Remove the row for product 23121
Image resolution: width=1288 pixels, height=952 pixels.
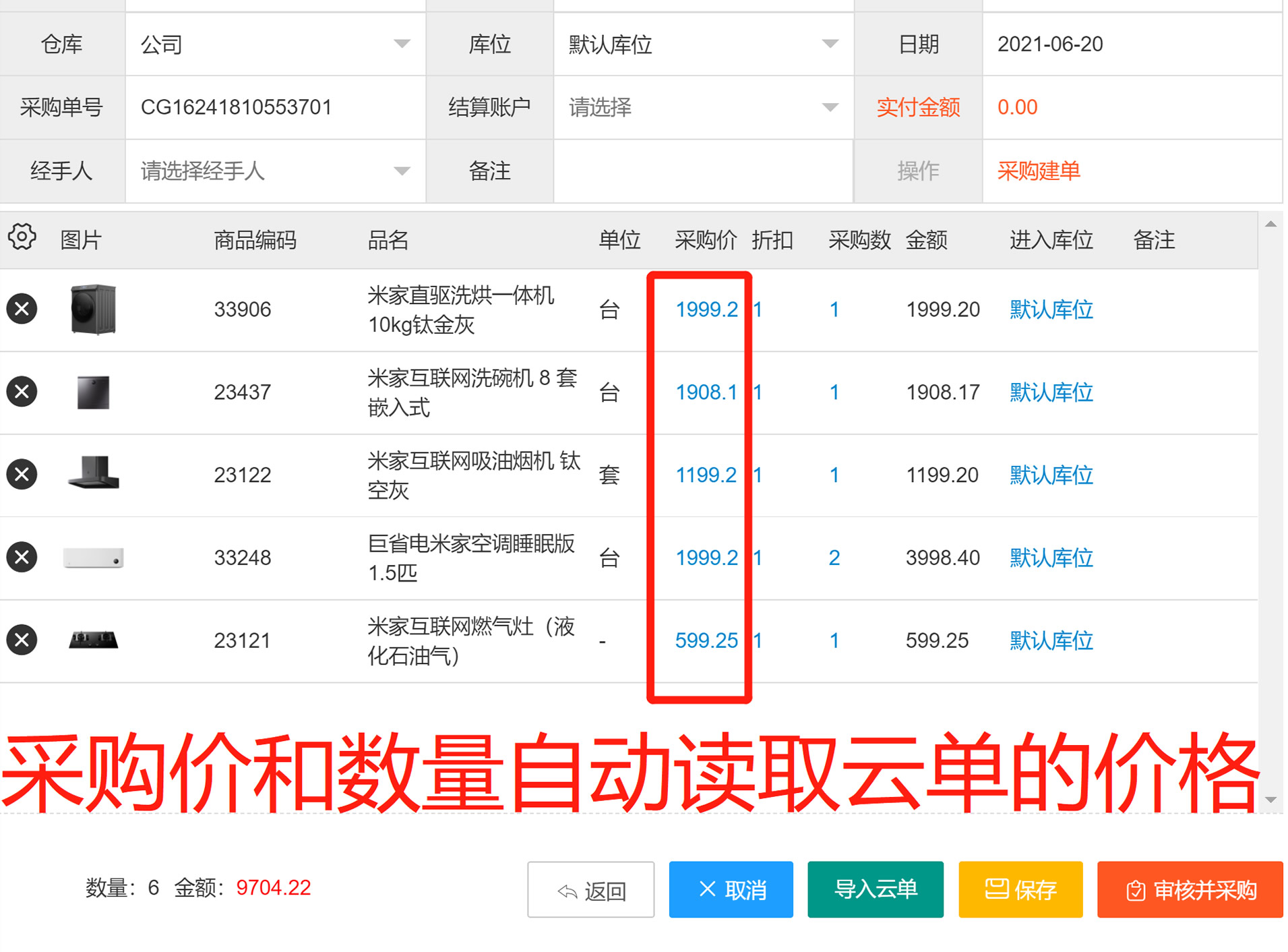(22, 640)
